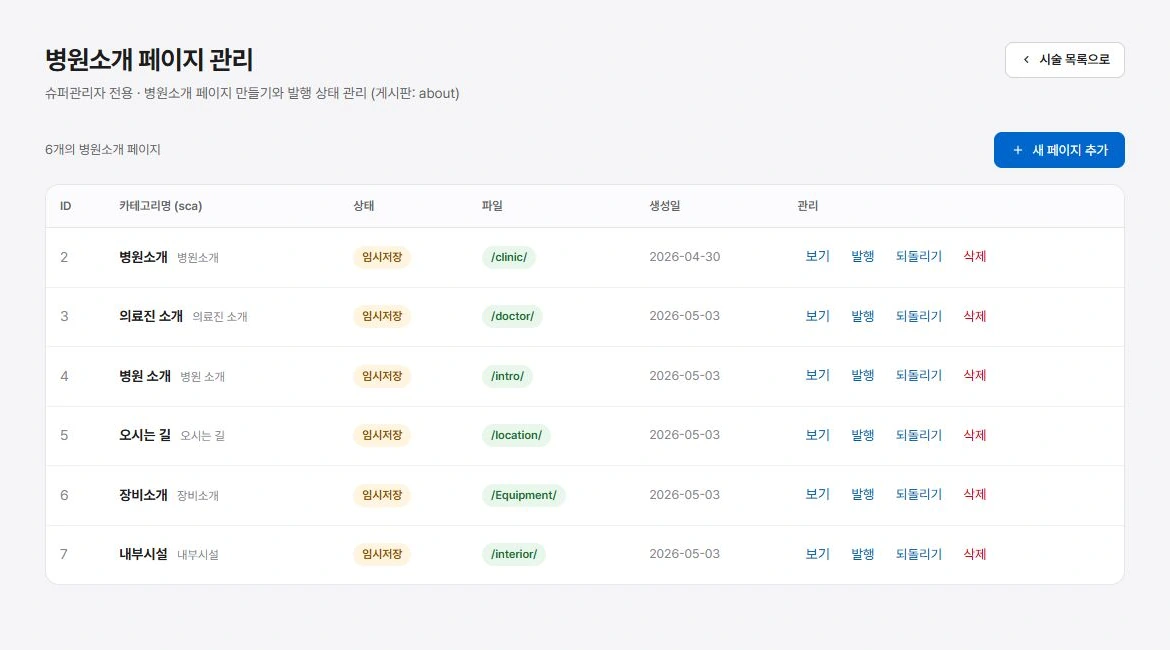Click the 생성일 column header
The image size is (1170, 650).
point(665,206)
